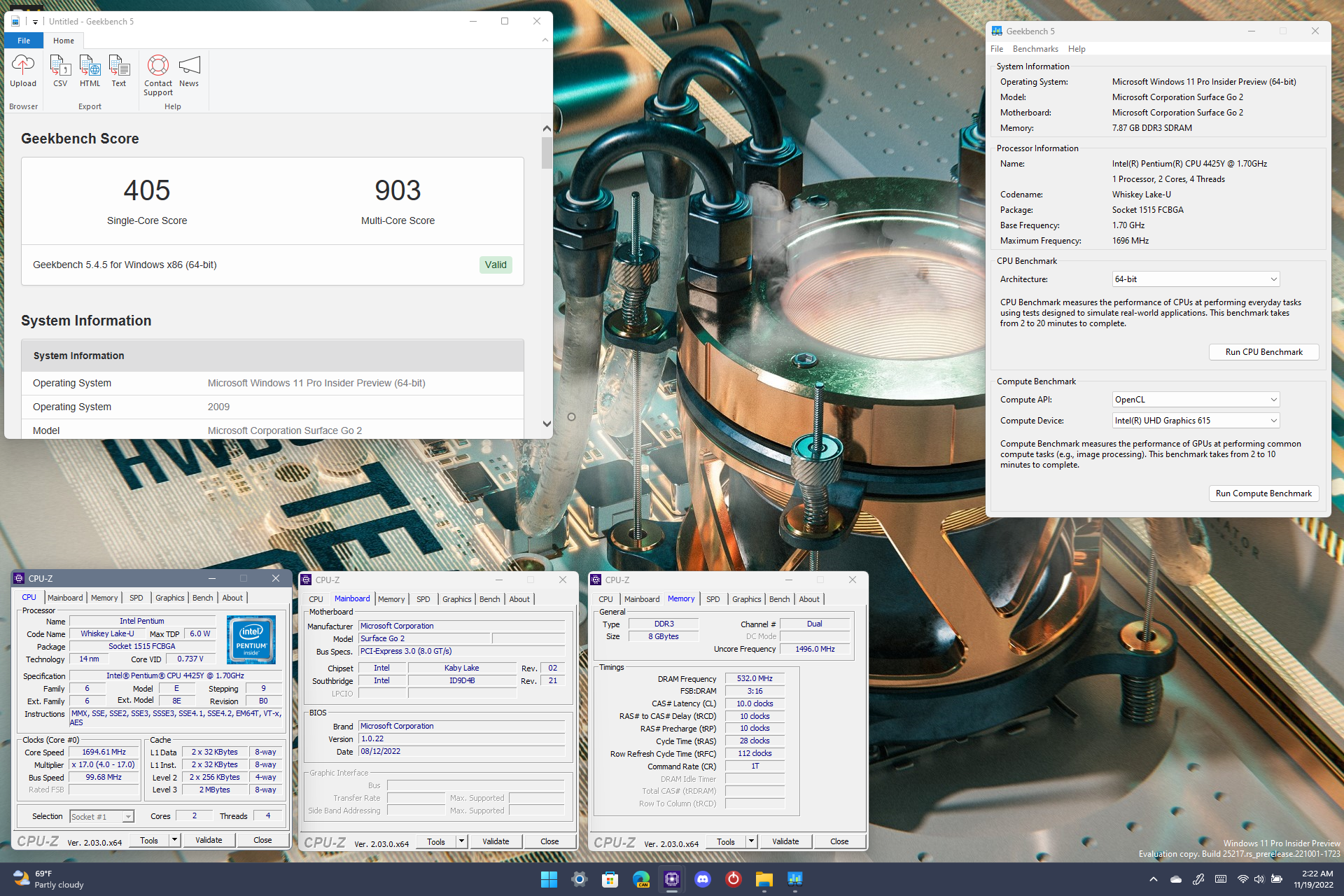Open the Socket #1 selection dropdown
The width and height of the screenshot is (1344, 896).
(x=101, y=817)
